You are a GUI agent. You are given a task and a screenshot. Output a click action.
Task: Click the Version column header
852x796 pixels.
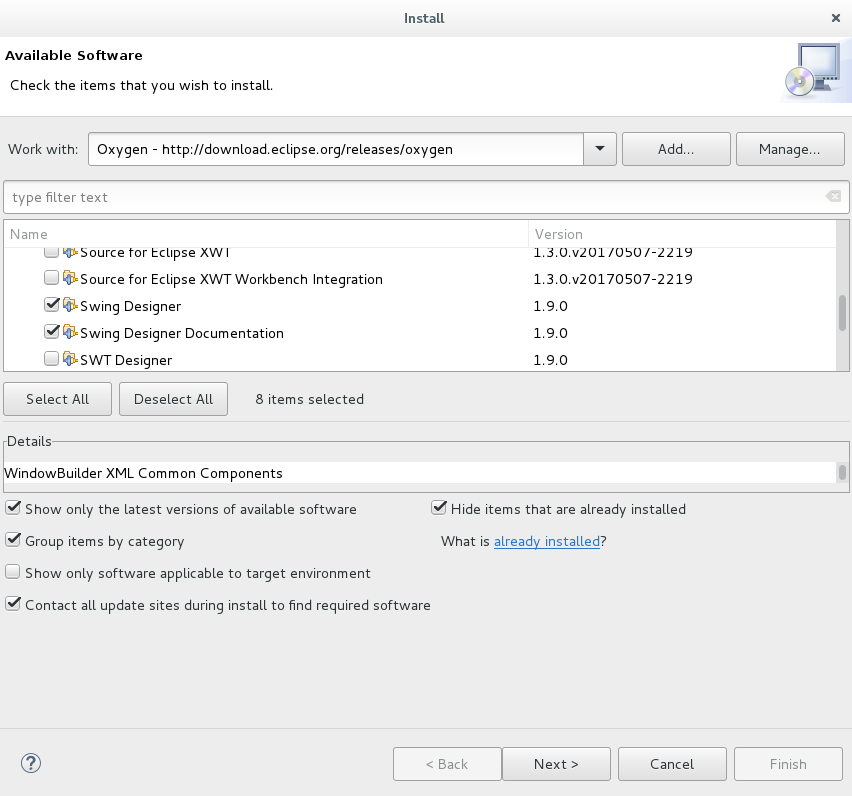click(x=682, y=234)
